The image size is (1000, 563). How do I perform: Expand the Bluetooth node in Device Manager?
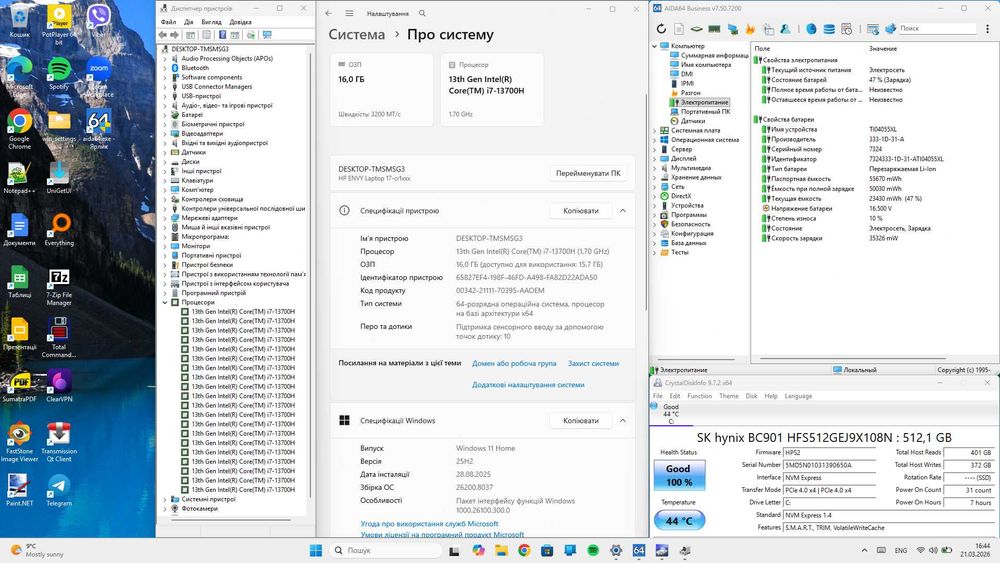click(x=165, y=68)
